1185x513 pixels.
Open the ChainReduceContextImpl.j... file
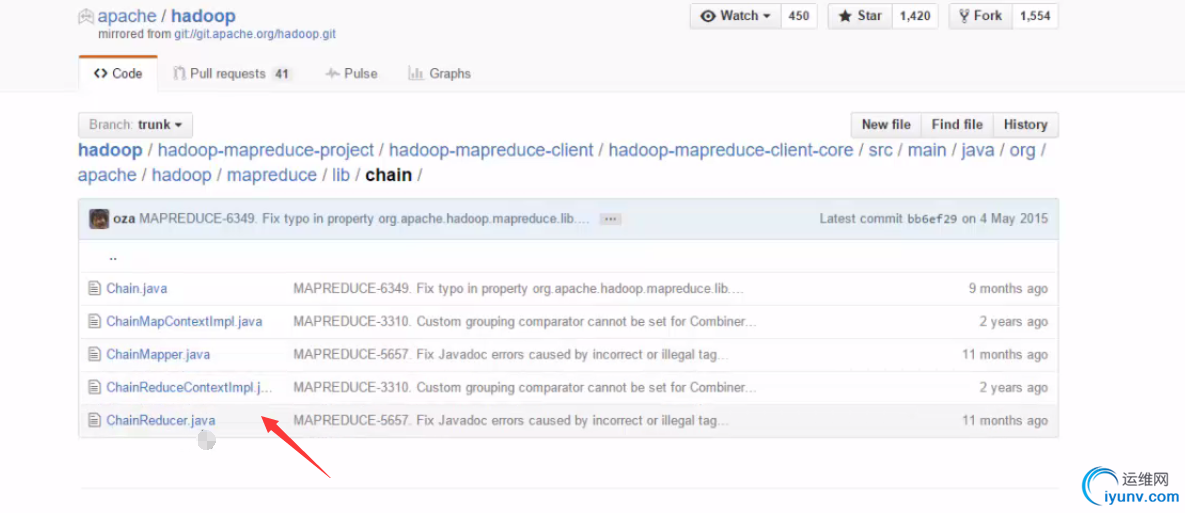190,387
